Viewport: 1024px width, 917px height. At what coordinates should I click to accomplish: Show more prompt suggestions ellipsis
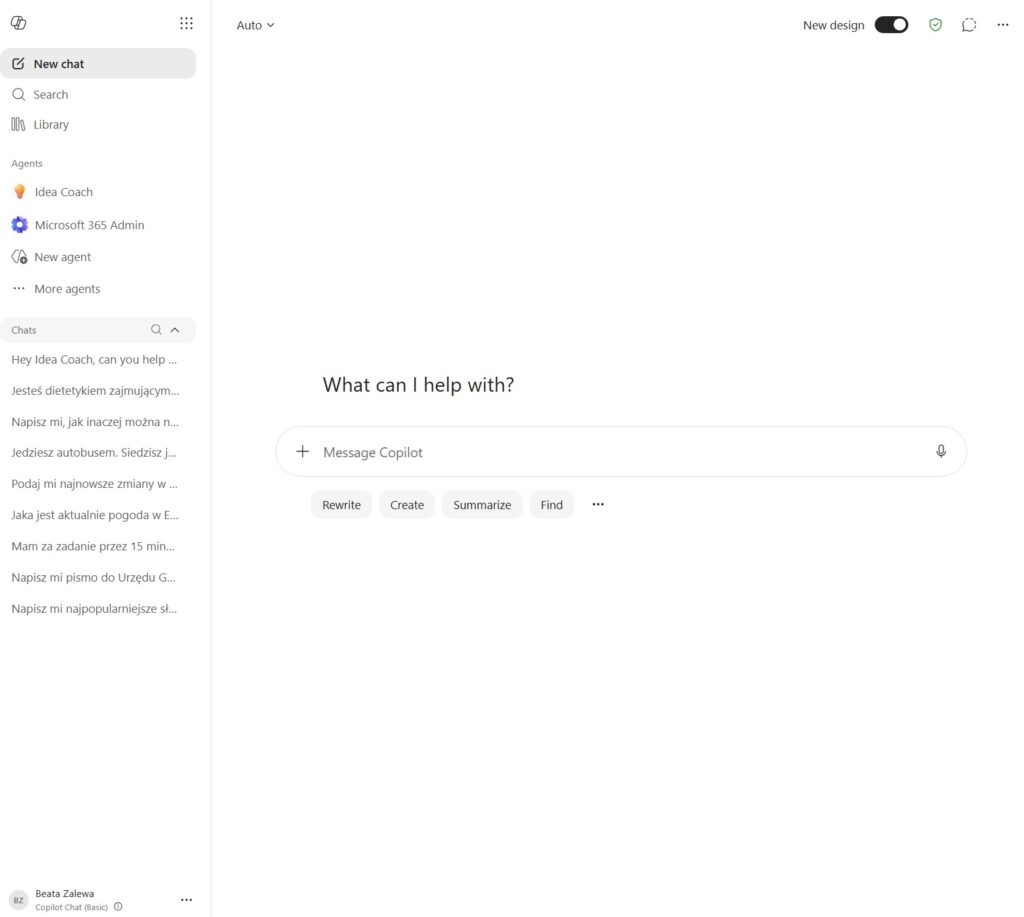[x=598, y=504]
